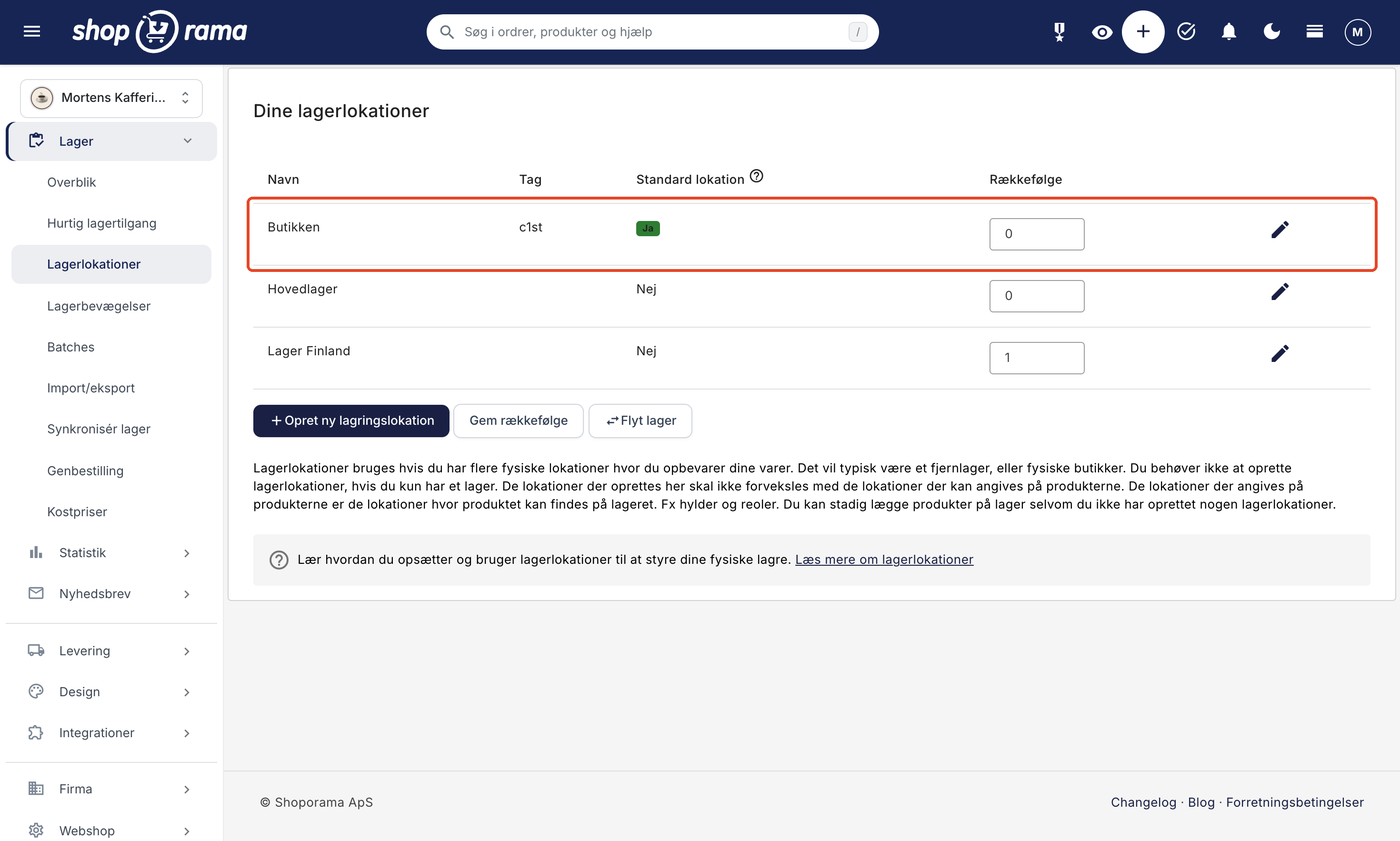Open Lagerbevægelser in the sidebar
This screenshot has width=1400, height=841.
[x=99, y=306]
